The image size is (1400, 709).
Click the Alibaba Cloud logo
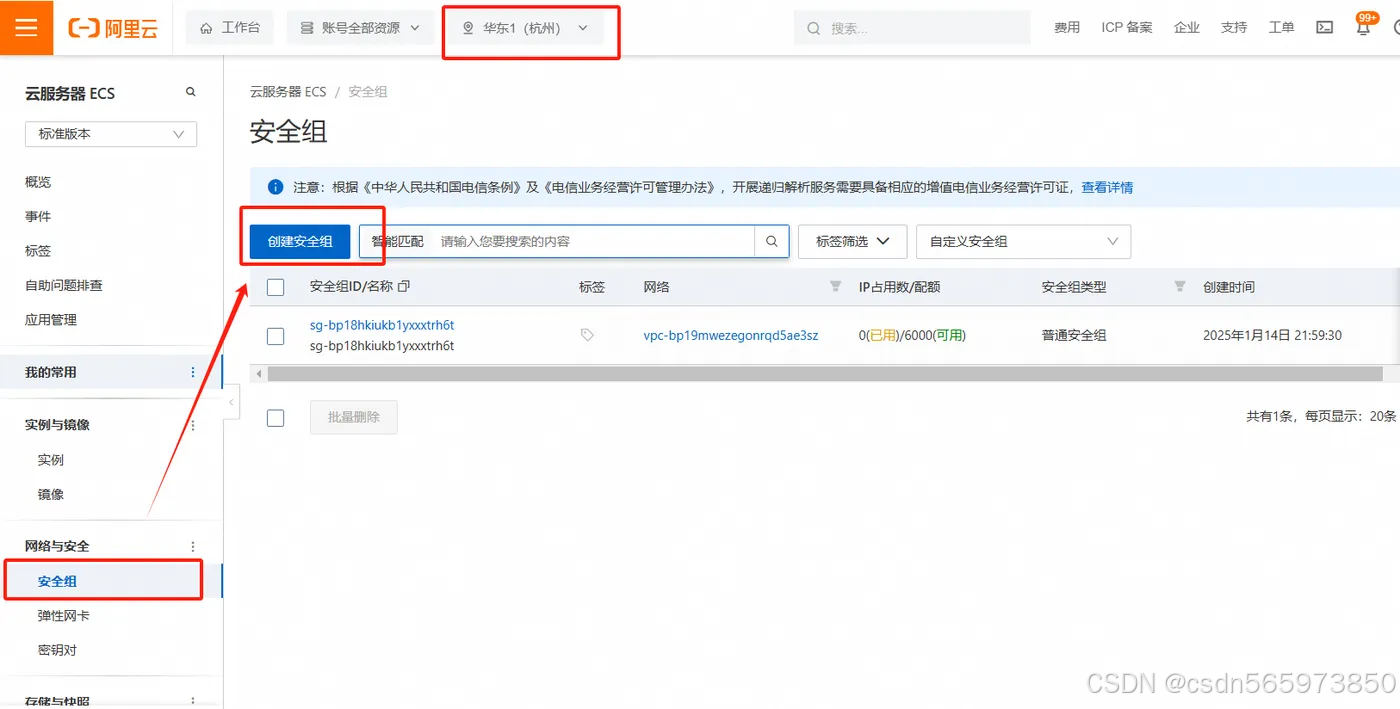click(x=113, y=27)
